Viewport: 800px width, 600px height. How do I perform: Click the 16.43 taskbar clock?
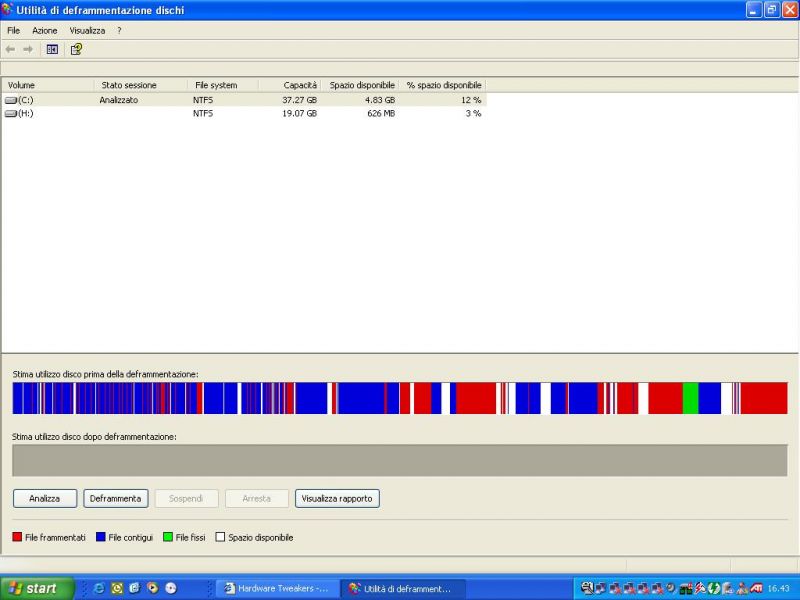point(779,589)
